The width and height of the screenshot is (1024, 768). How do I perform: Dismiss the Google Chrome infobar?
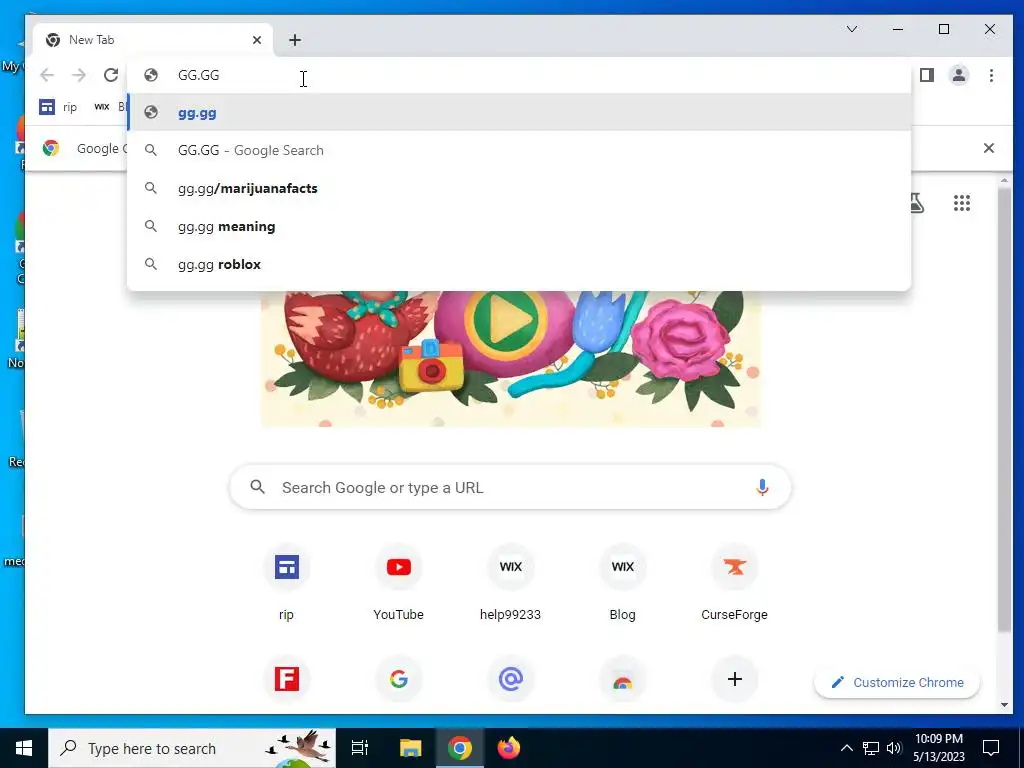(x=989, y=148)
